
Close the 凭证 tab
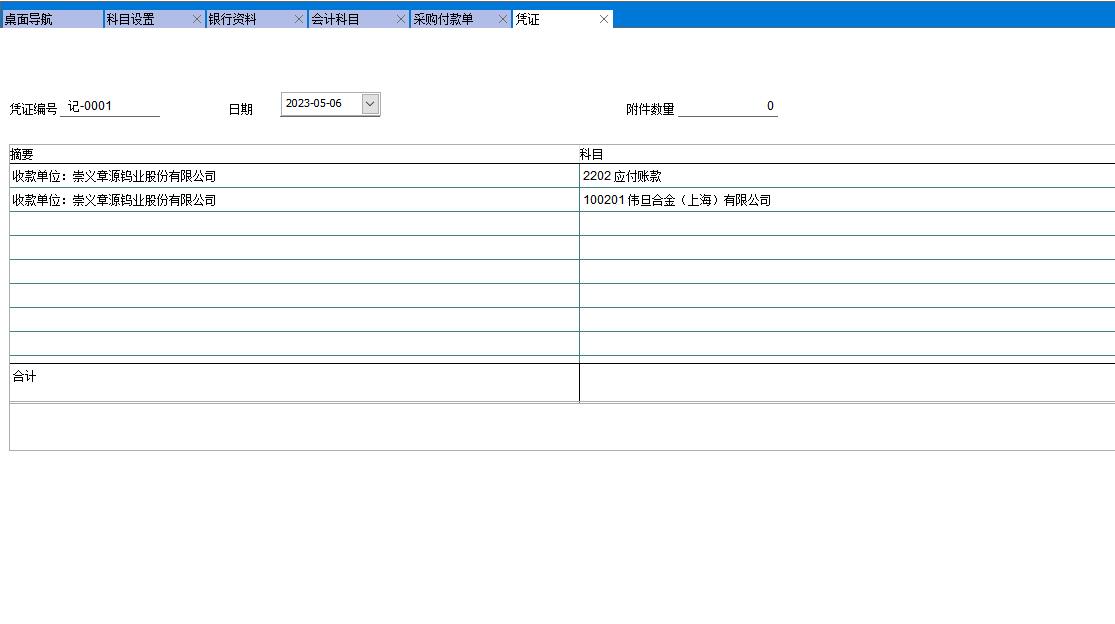click(x=604, y=19)
